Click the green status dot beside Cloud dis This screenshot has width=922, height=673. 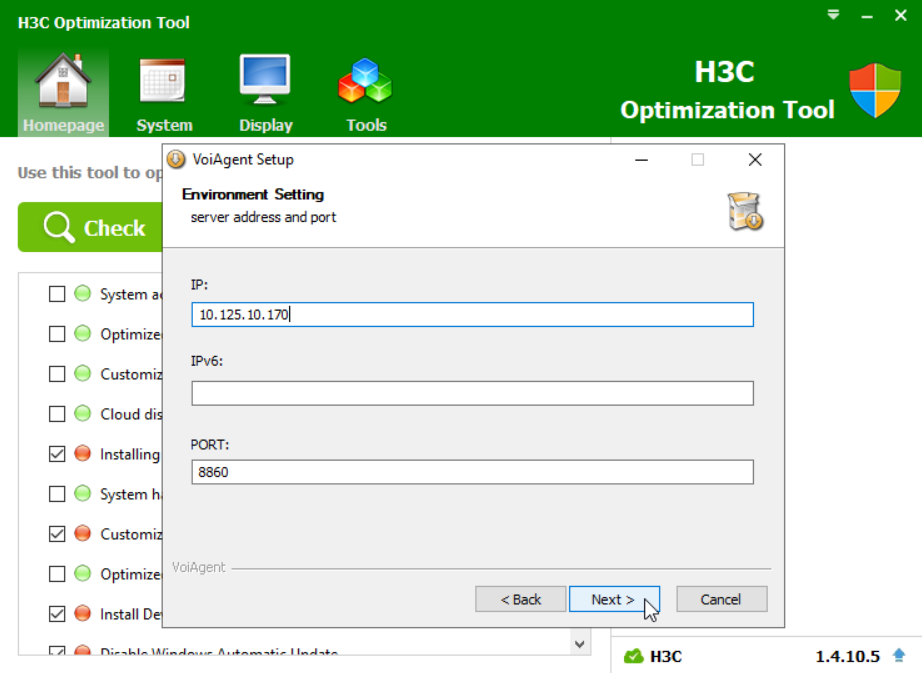pos(83,413)
